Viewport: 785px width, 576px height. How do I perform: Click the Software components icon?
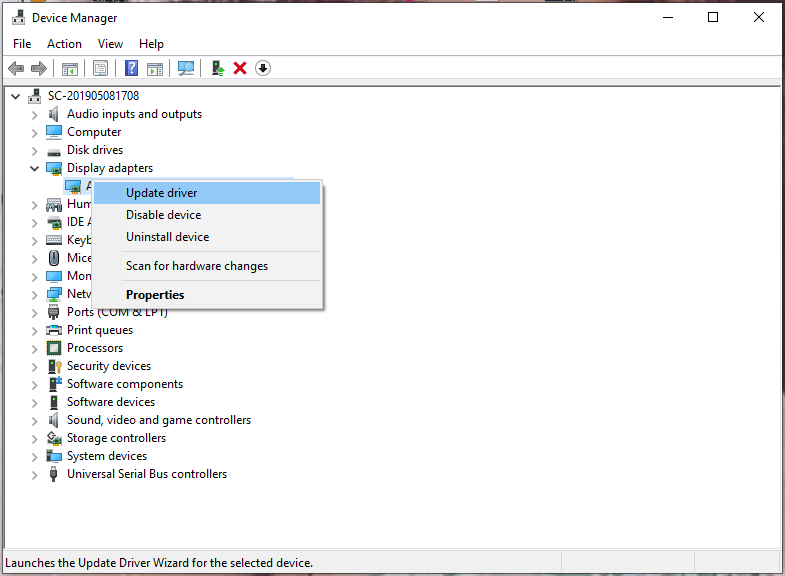tap(55, 384)
